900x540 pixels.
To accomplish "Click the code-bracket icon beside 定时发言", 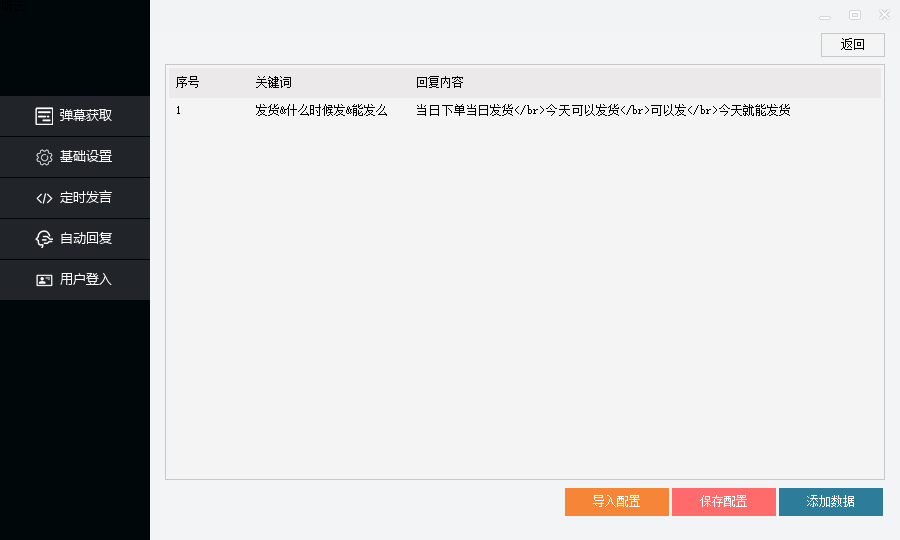I will coord(44,198).
